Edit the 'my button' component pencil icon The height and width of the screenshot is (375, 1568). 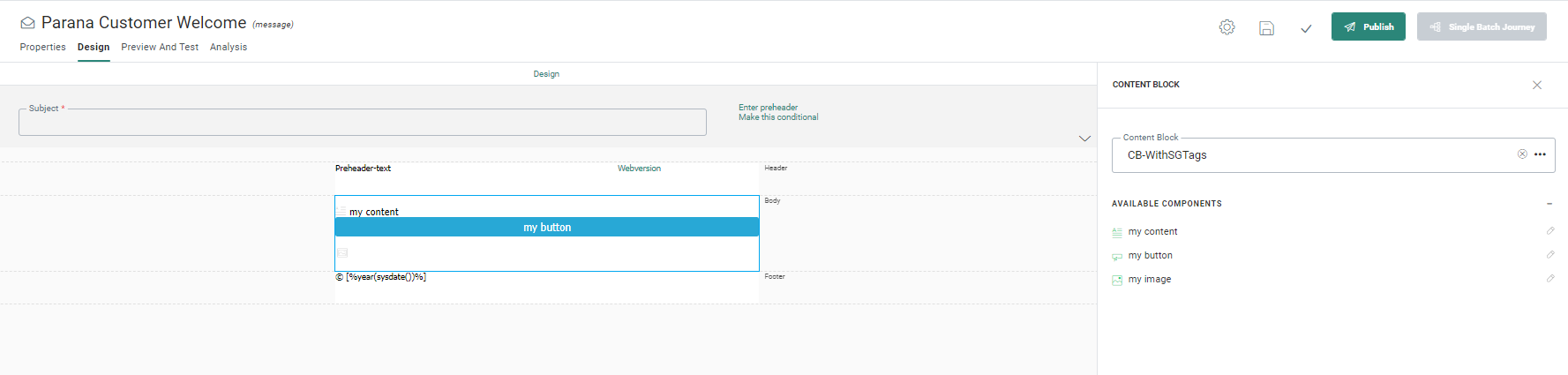[x=1549, y=255]
